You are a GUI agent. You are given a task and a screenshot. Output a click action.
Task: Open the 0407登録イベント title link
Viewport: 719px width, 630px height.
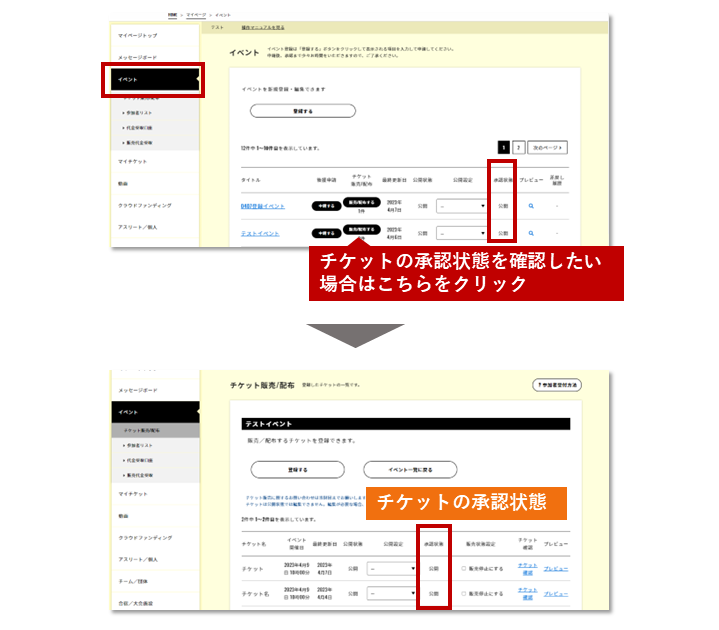(x=262, y=205)
